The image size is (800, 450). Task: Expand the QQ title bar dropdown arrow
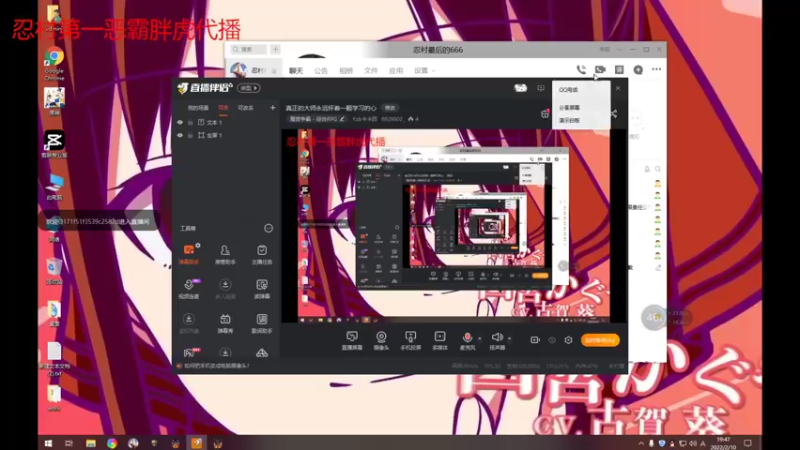tap(619, 49)
